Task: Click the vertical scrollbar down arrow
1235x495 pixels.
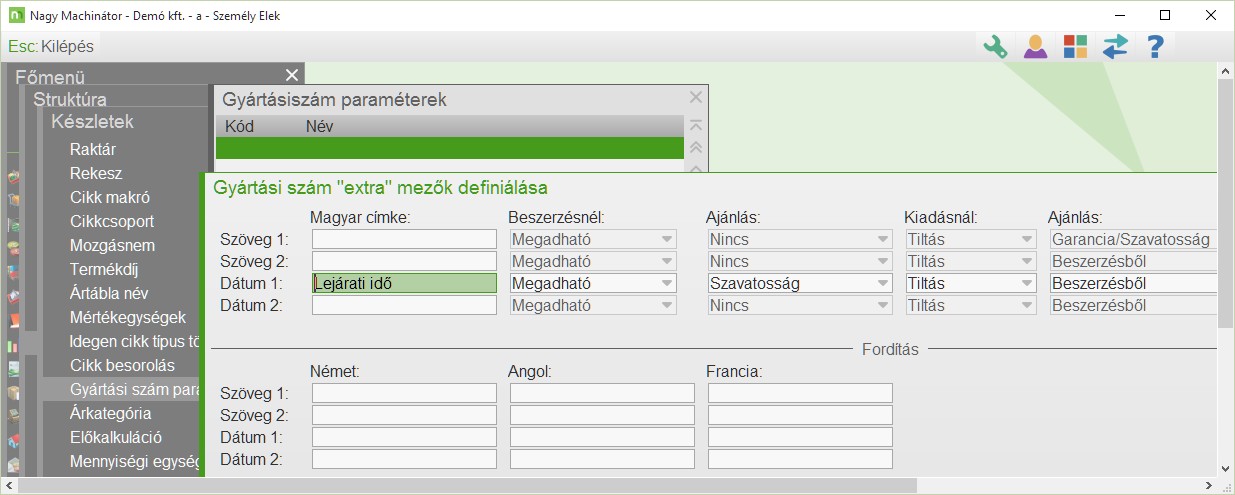Action: 1226,468
